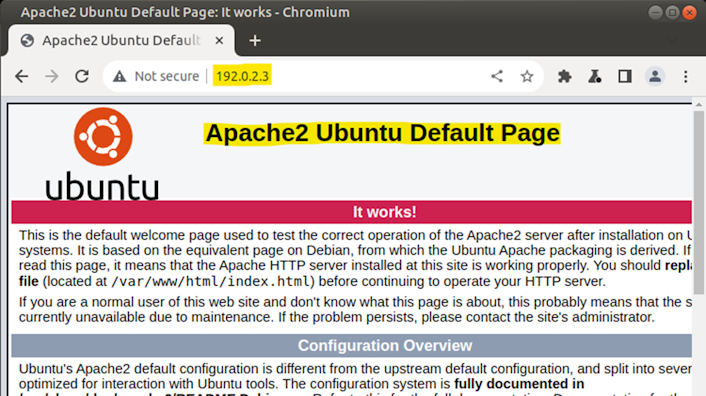Click the Ubuntu logo image

pyautogui.click(x=103, y=154)
